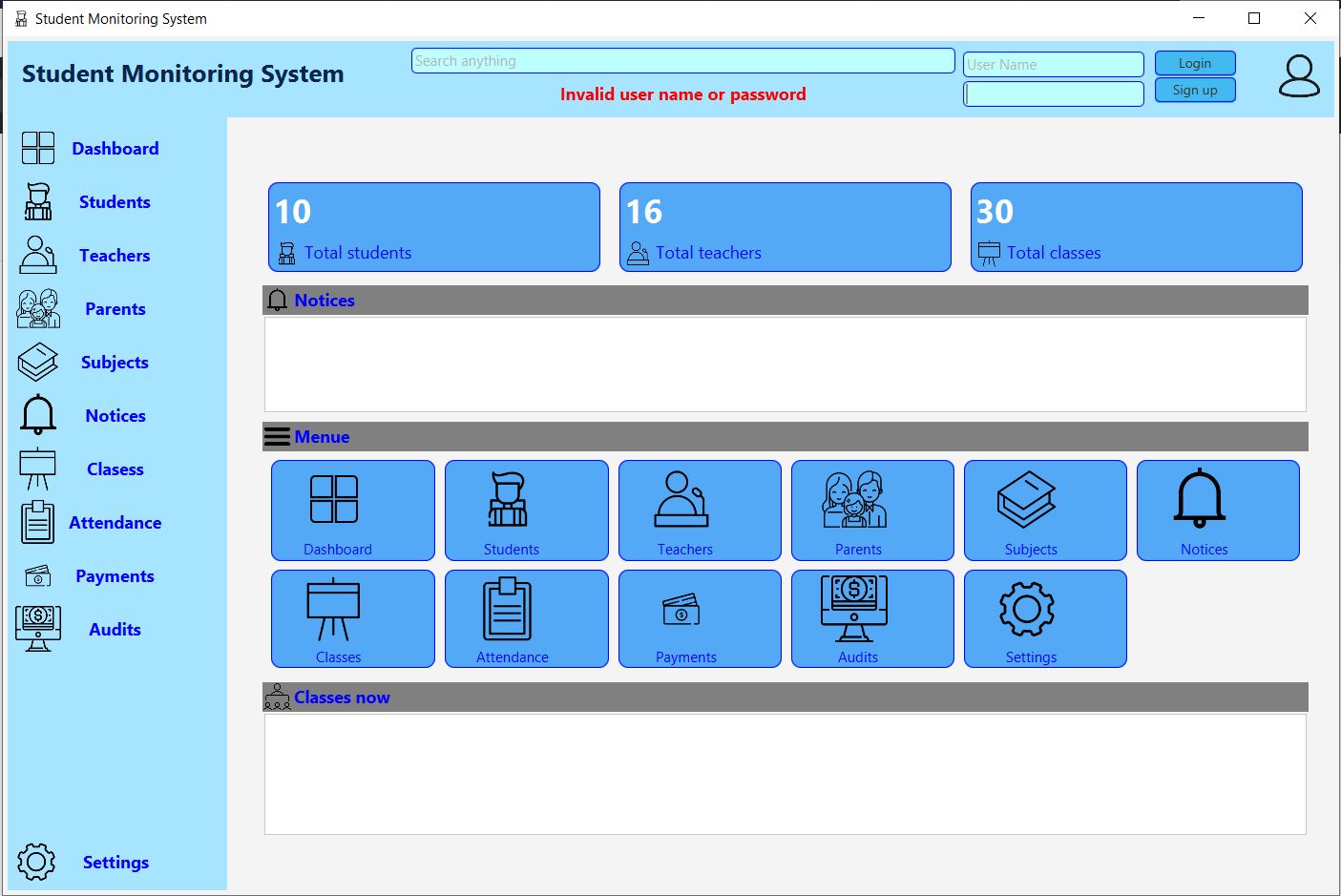The width and height of the screenshot is (1341, 896).
Task: Click into the User Name field
Action: 1054,65
